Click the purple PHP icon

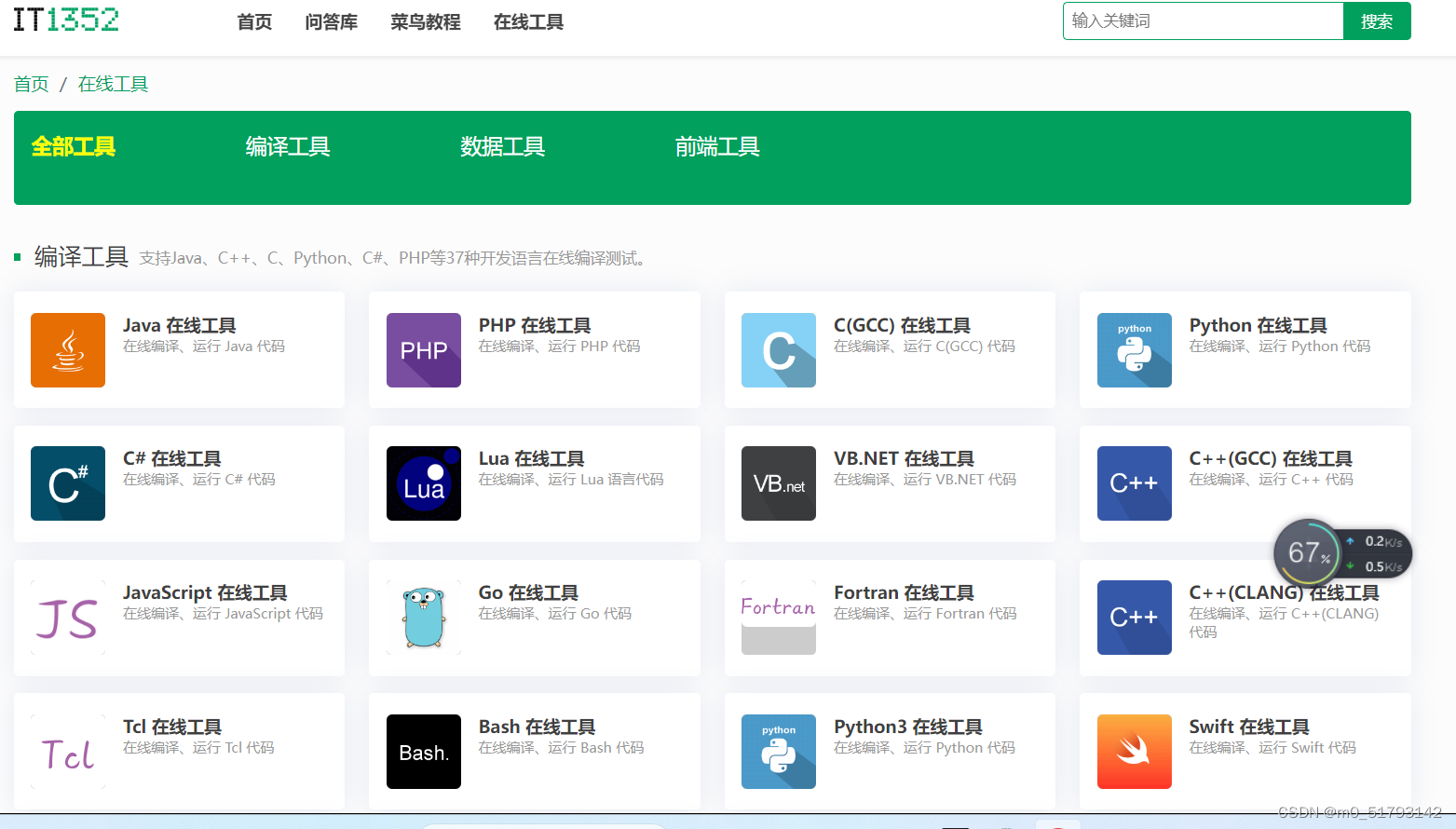[424, 350]
